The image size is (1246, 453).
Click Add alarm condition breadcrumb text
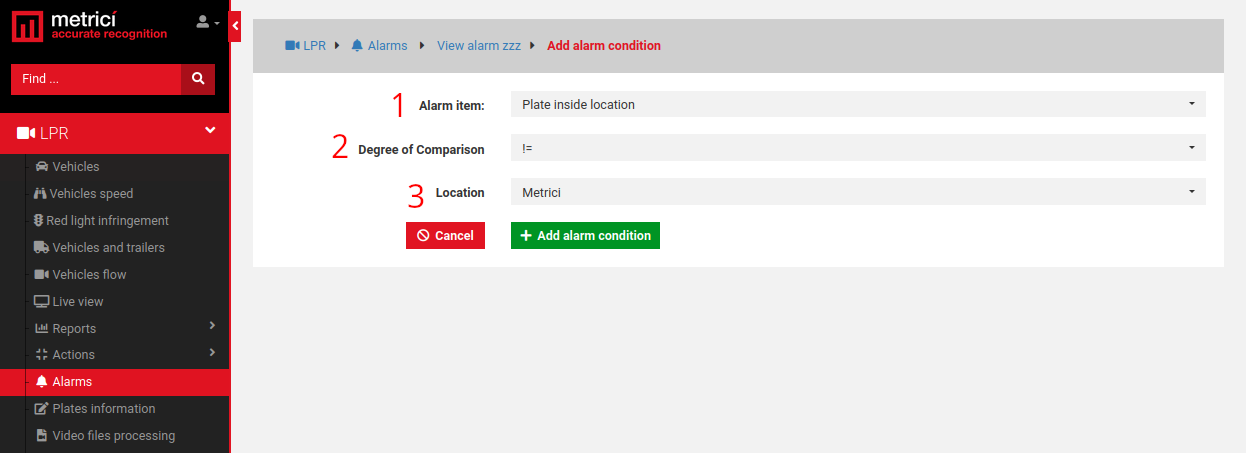[x=604, y=46]
